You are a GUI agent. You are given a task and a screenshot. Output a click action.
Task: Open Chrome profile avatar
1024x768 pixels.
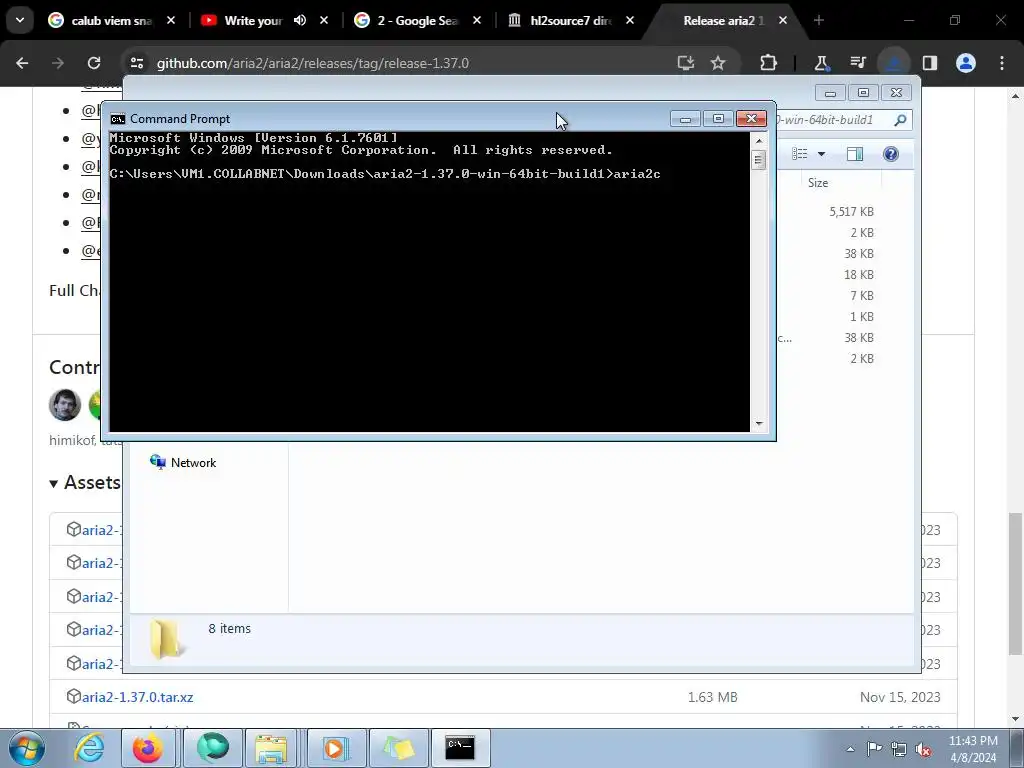pos(966,63)
